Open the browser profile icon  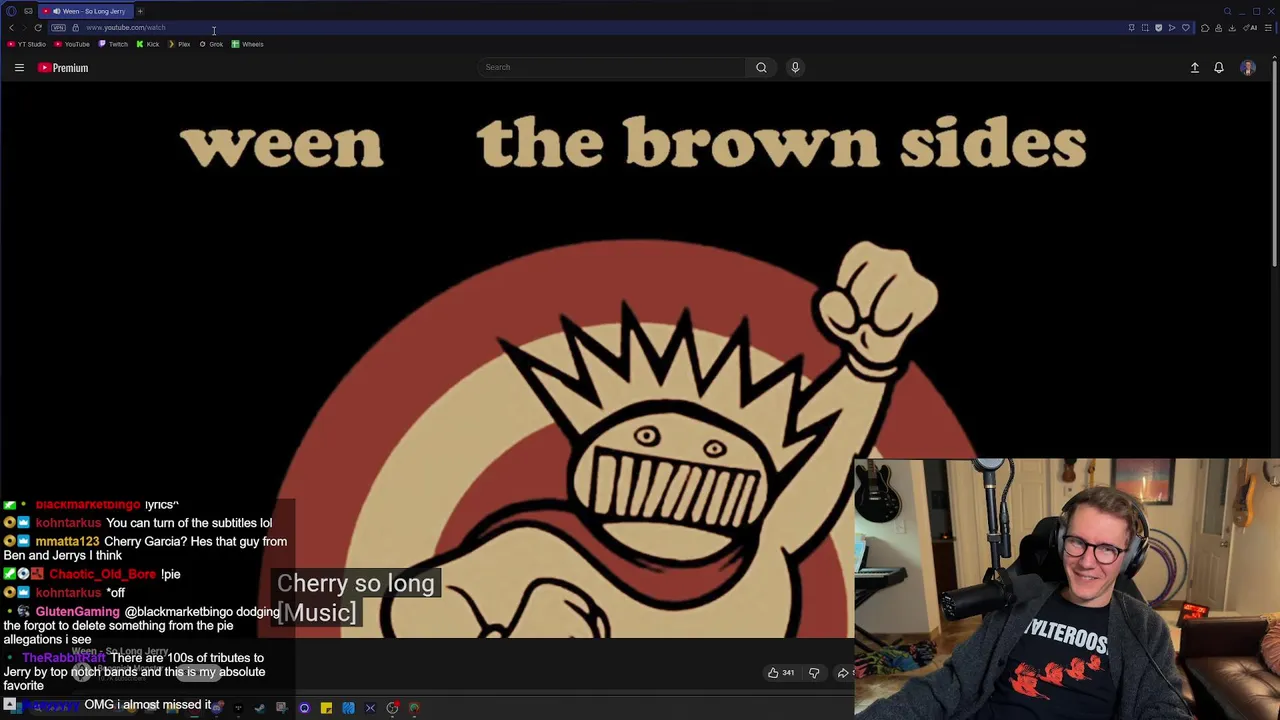coord(1218,28)
